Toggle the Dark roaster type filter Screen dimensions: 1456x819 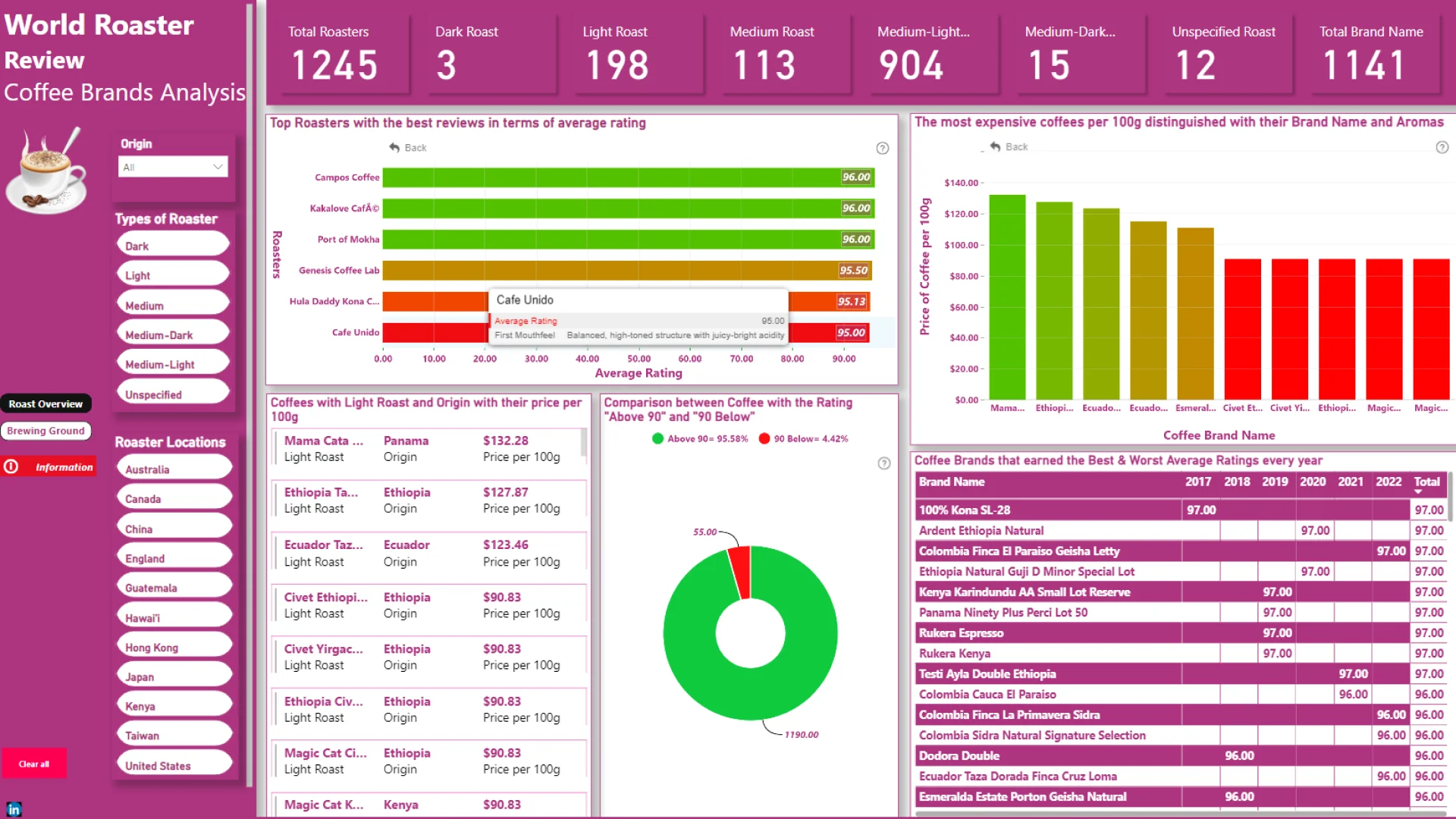173,245
